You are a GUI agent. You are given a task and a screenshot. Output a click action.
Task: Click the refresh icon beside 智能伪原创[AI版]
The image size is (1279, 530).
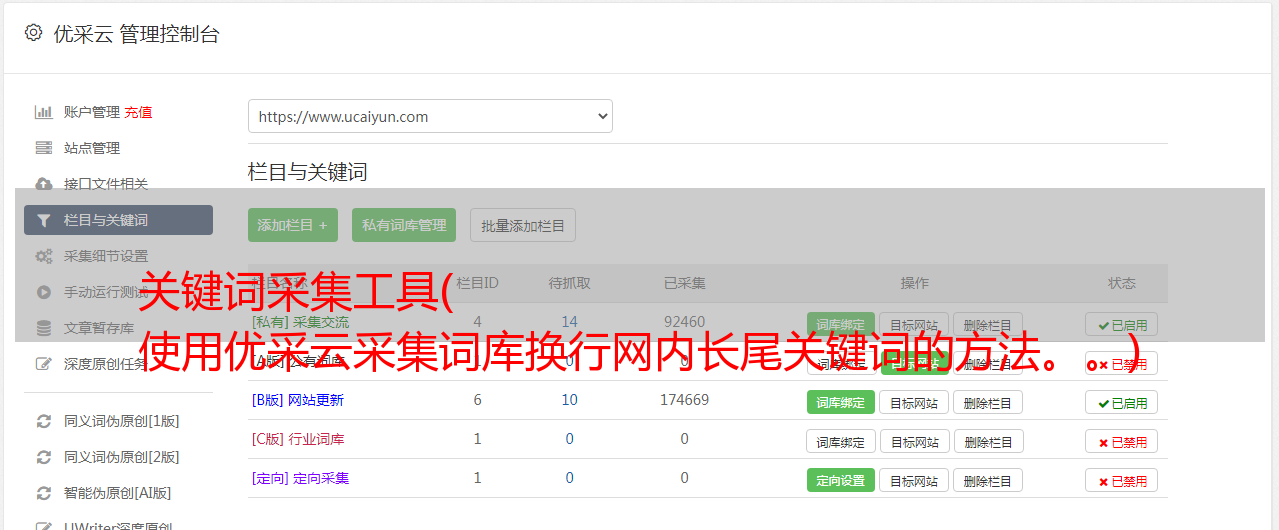(44, 493)
